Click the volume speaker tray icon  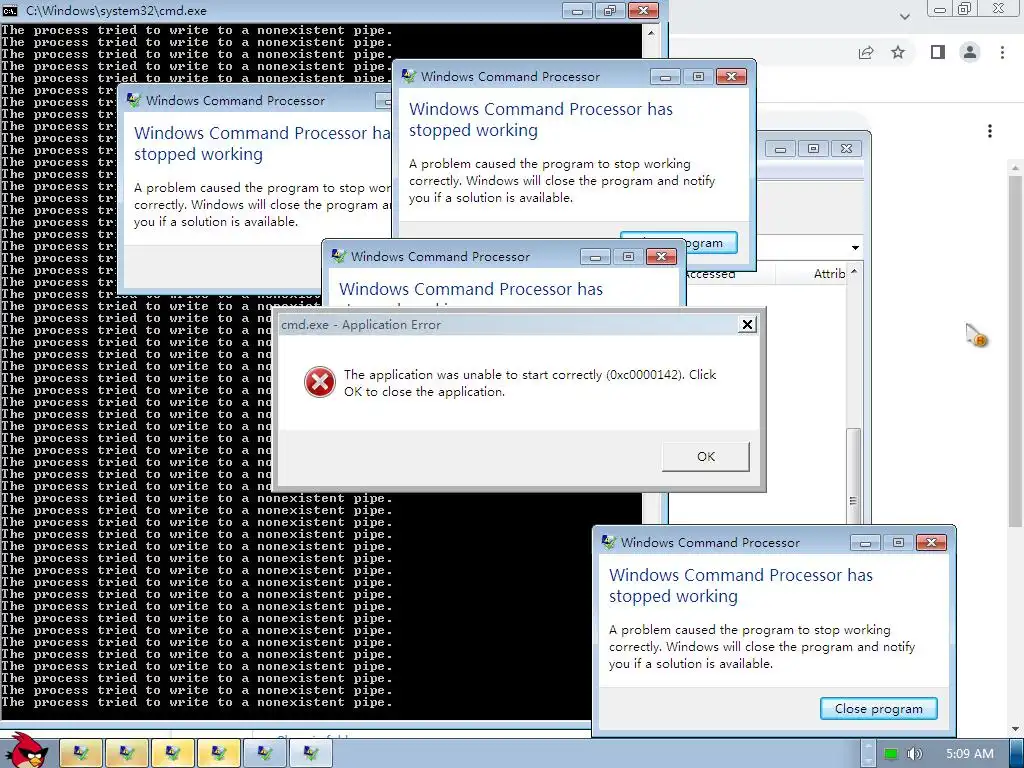pos(914,754)
